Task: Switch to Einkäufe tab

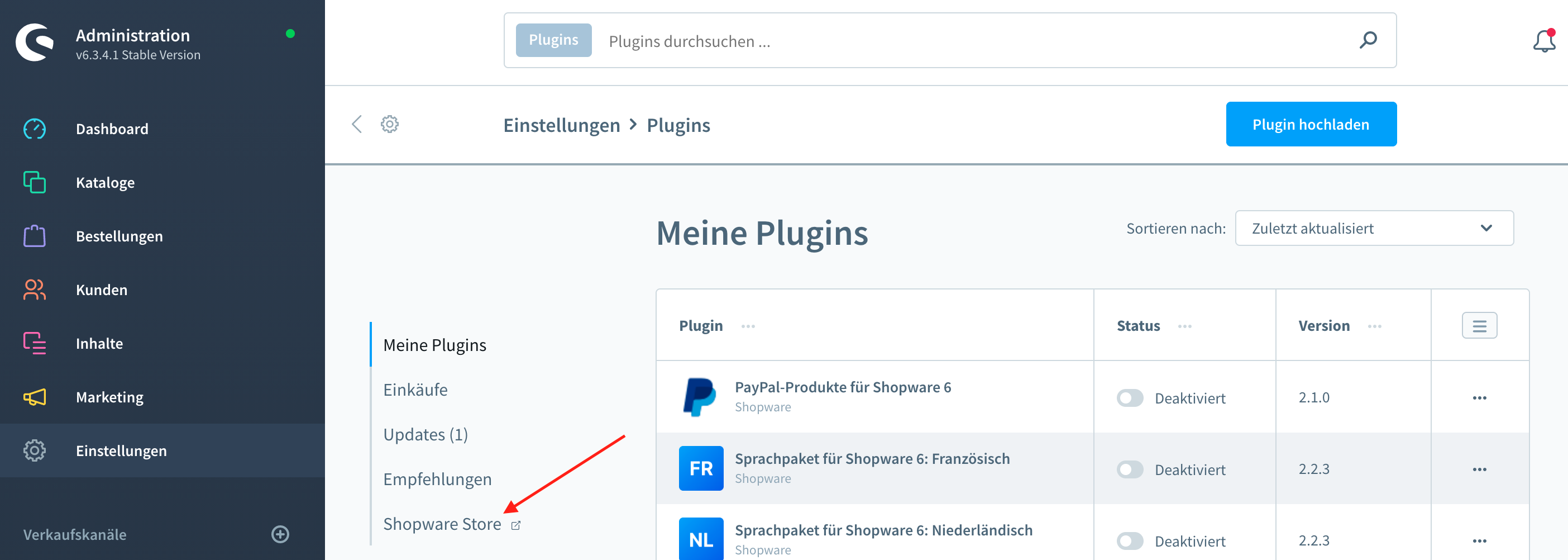Action: coord(415,390)
